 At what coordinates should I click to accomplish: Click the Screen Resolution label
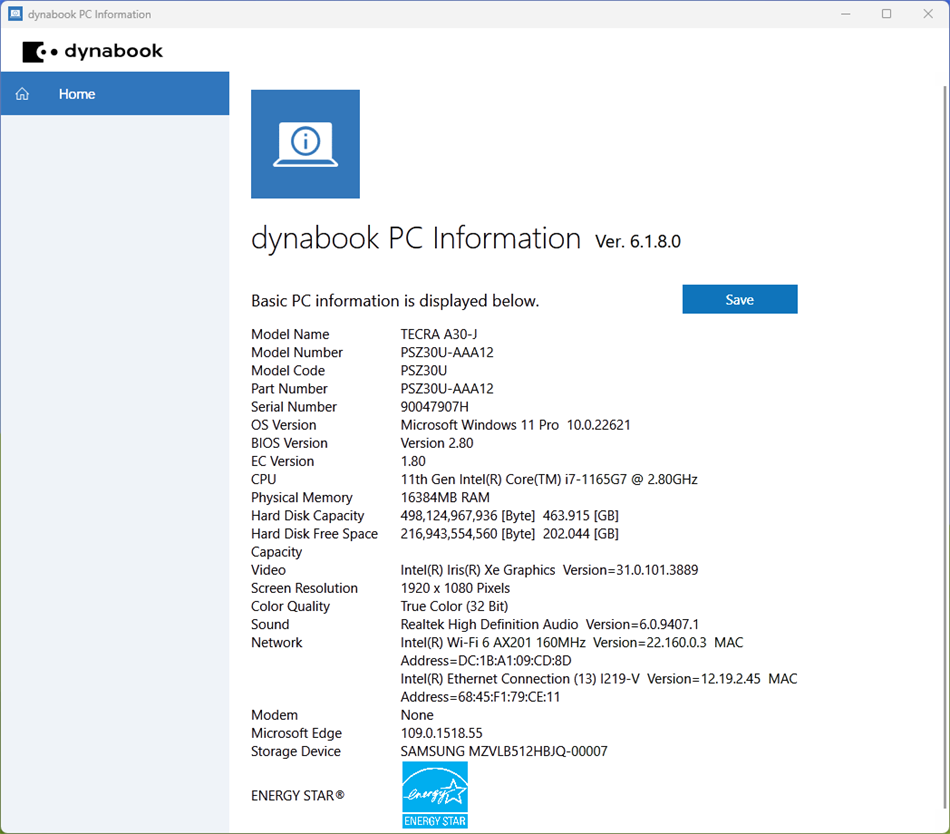pos(305,588)
